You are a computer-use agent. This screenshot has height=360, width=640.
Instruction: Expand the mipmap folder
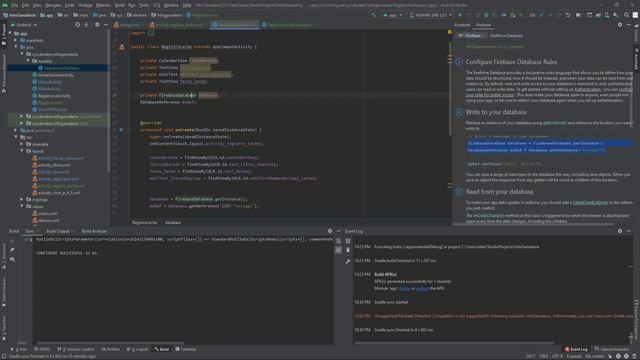(22, 200)
